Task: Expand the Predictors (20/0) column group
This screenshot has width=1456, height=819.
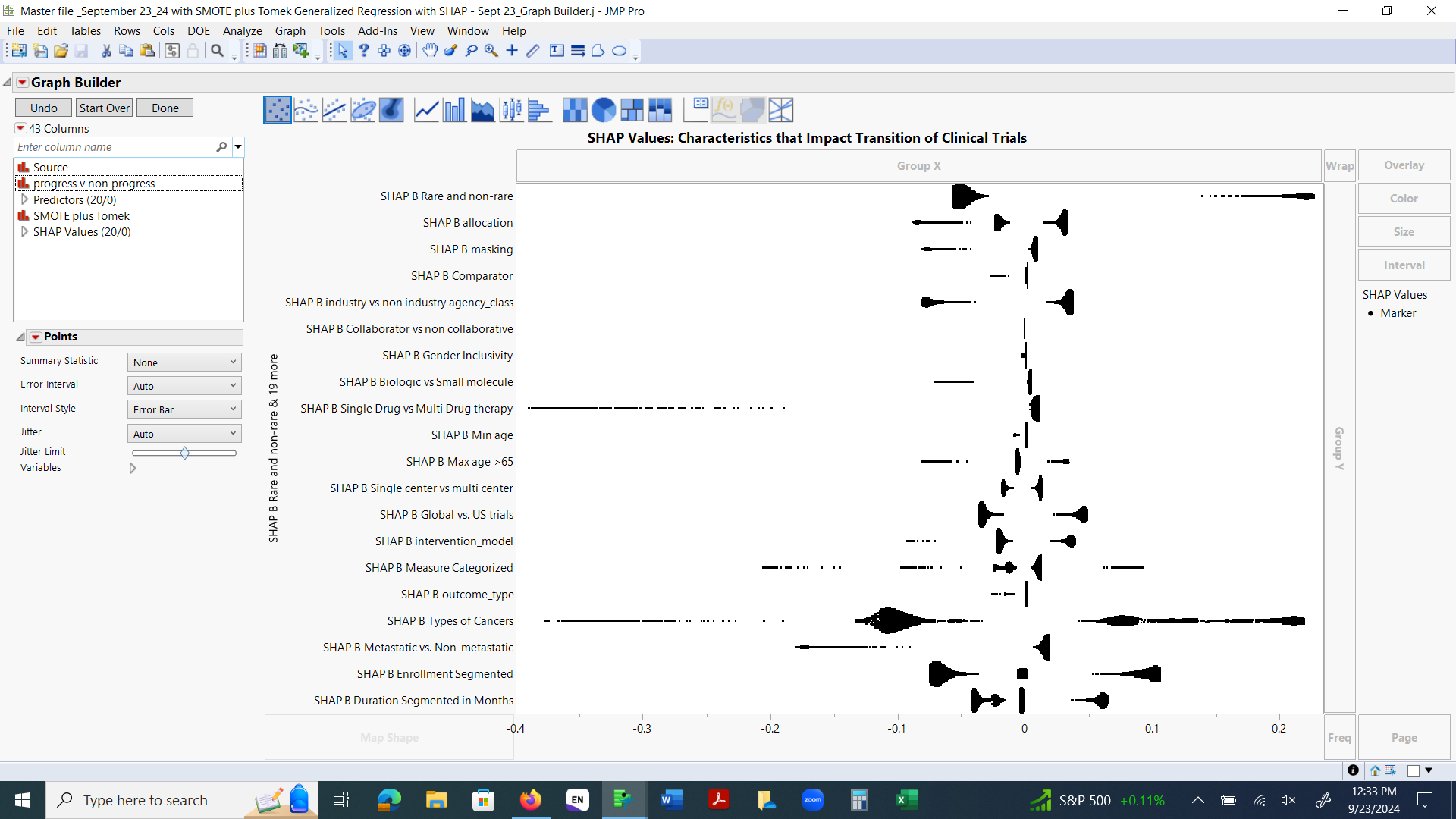Action: click(24, 199)
